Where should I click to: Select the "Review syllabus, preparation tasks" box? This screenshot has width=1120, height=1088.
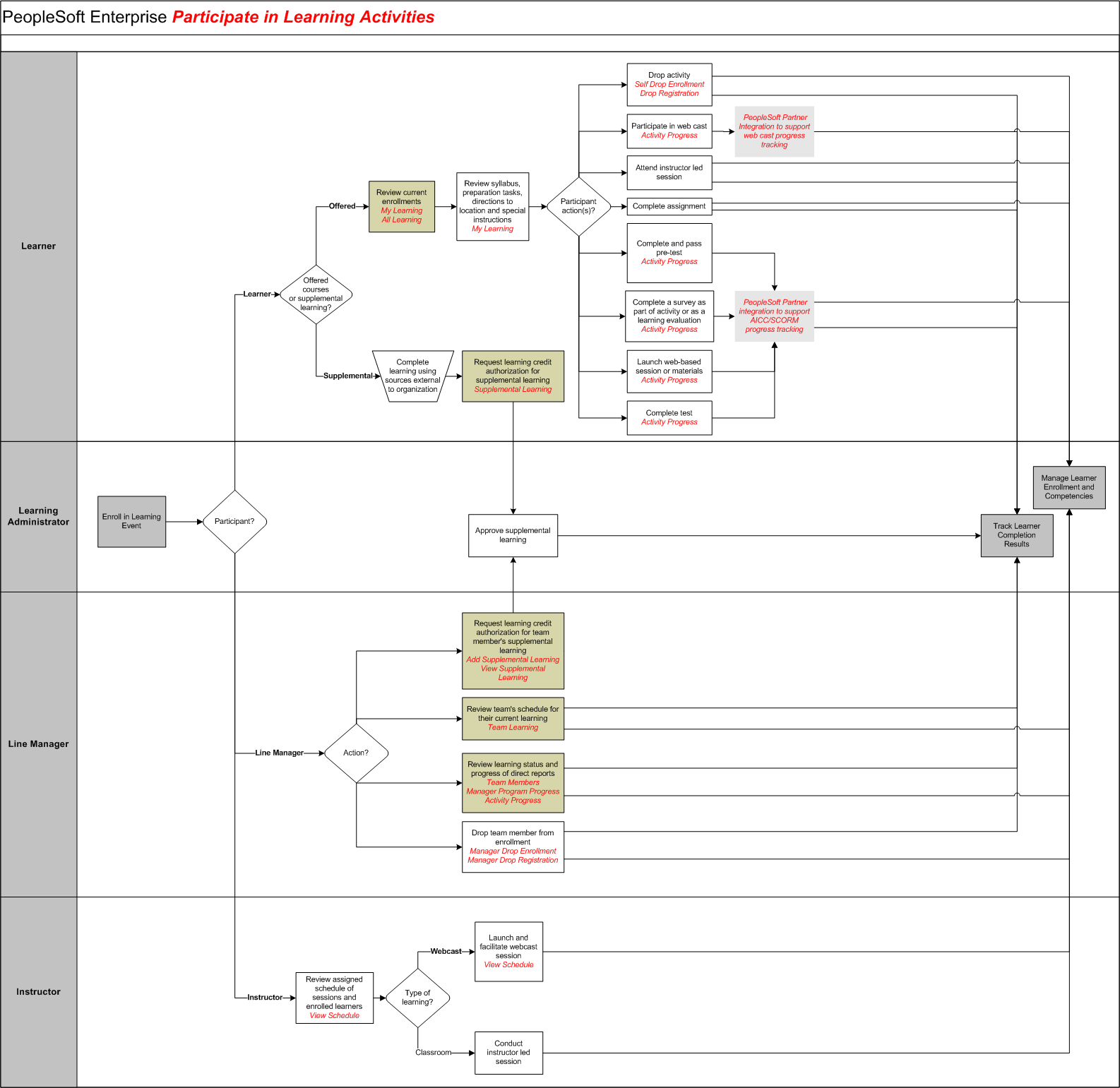(493, 207)
